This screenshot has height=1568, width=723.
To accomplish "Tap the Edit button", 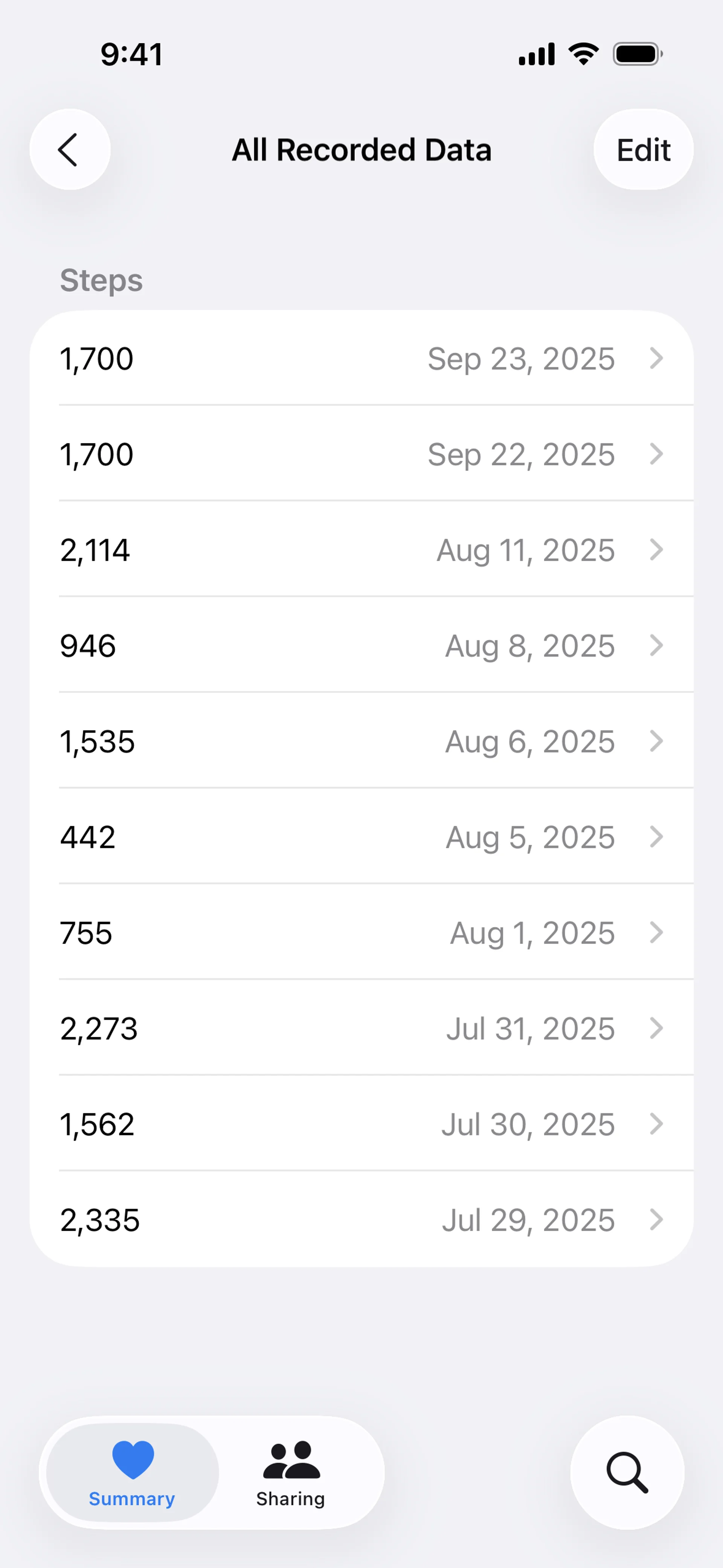I will pyautogui.click(x=643, y=149).
